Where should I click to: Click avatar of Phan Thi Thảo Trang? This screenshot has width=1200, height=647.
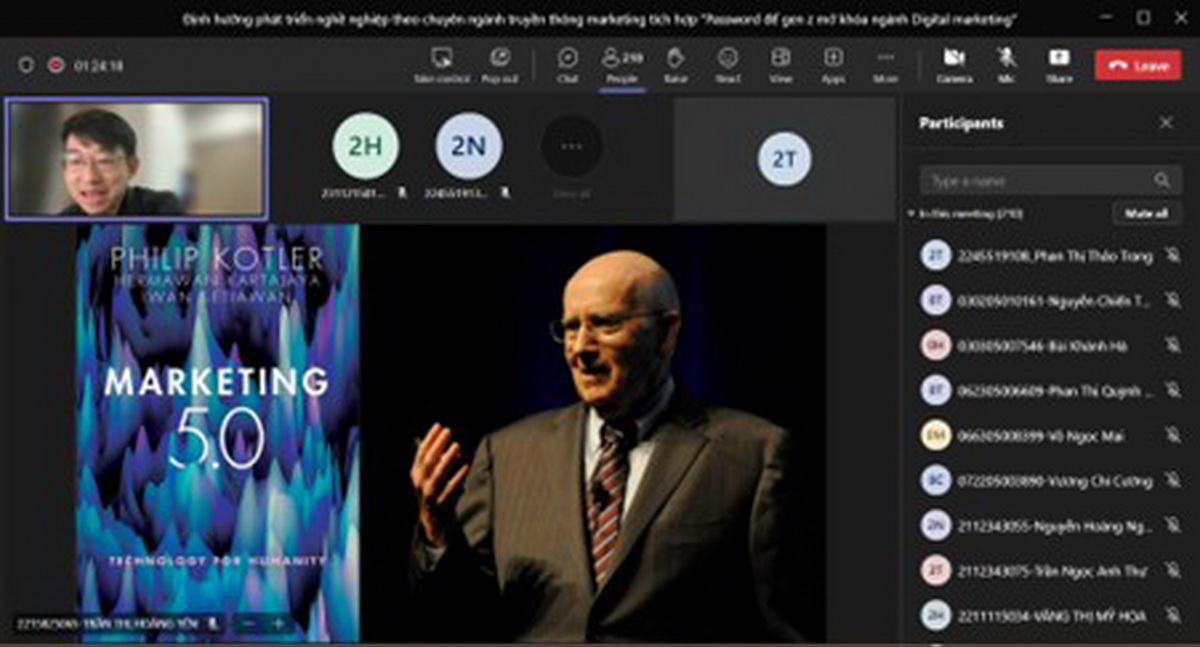coord(936,256)
